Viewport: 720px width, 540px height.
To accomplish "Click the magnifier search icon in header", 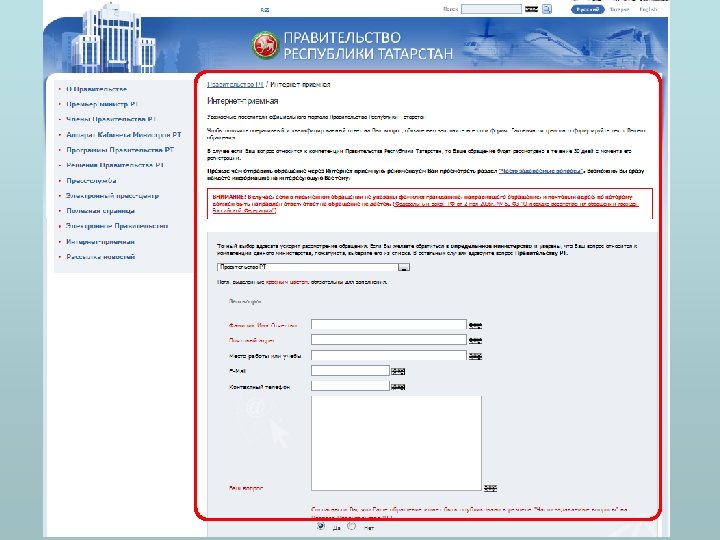I will point(547,9).
